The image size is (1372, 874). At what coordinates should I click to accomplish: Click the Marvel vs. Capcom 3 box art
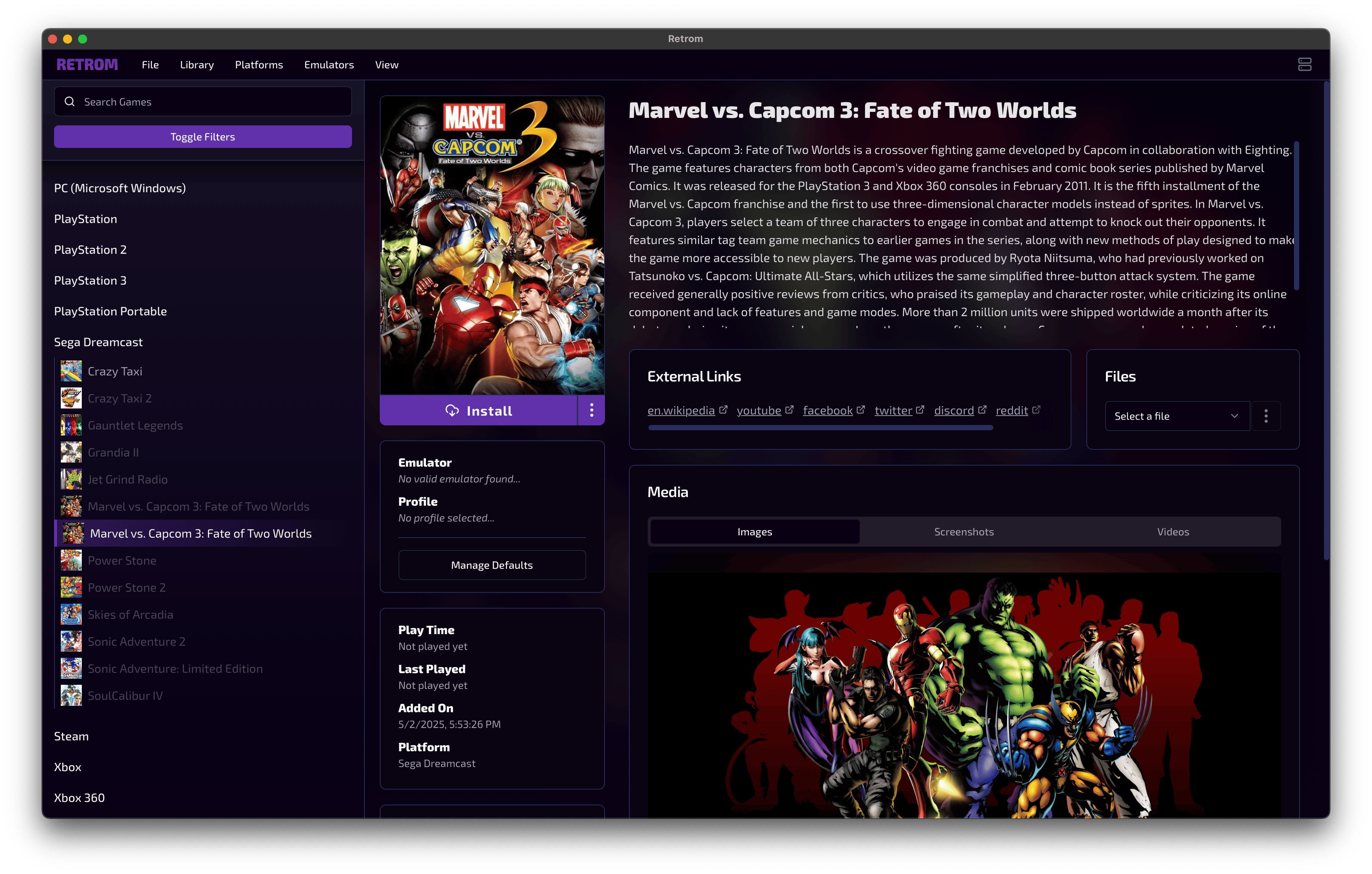click(492, 245)
